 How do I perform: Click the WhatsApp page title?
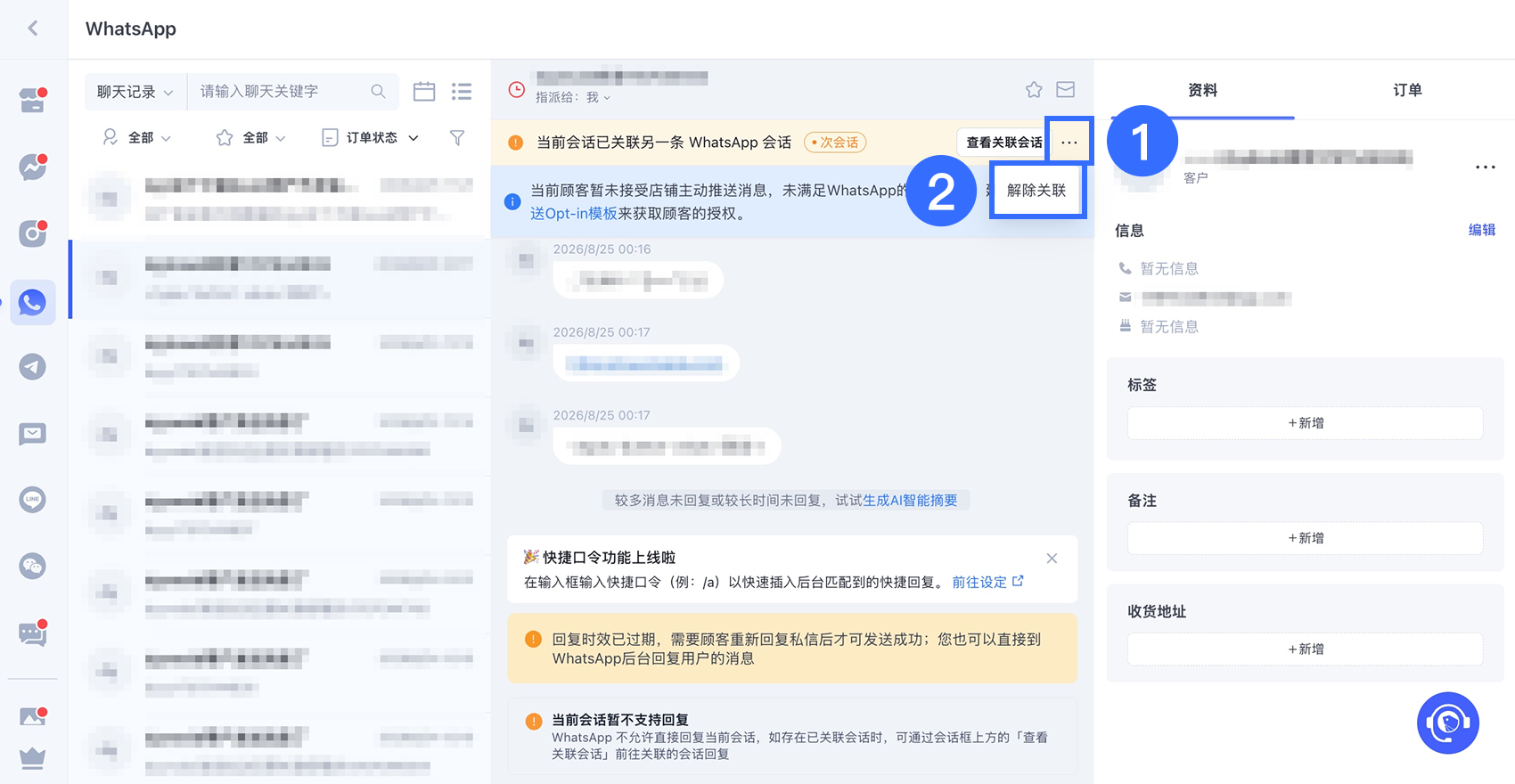tap(131, 29)
